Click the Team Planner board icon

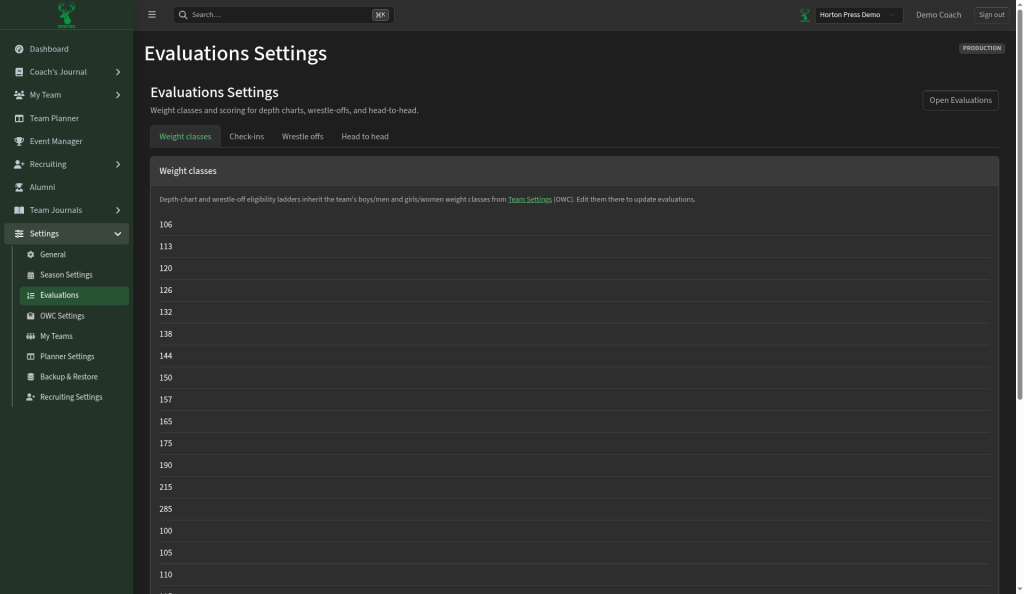19,118
